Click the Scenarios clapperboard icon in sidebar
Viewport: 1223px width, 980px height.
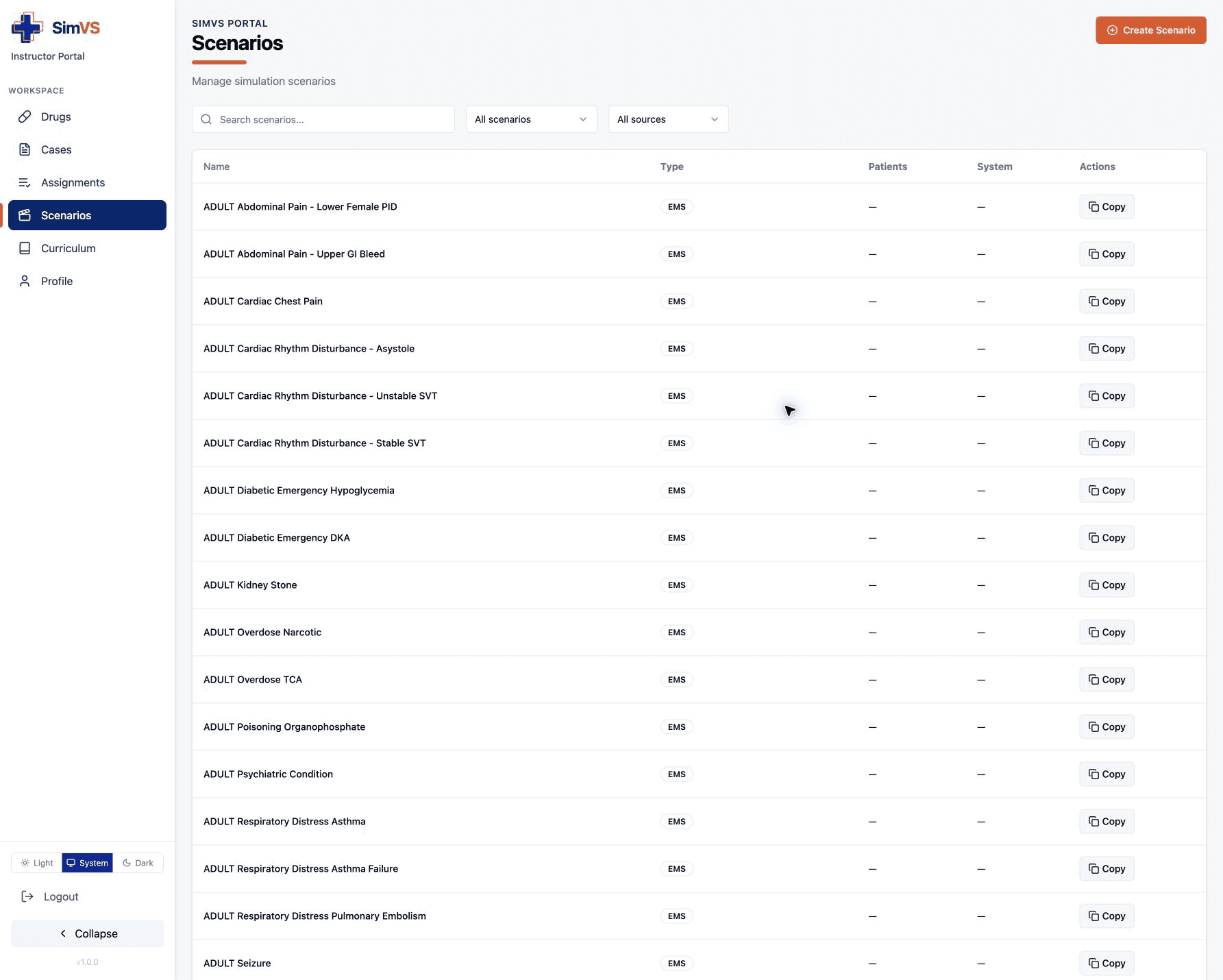tap(25, 215)
